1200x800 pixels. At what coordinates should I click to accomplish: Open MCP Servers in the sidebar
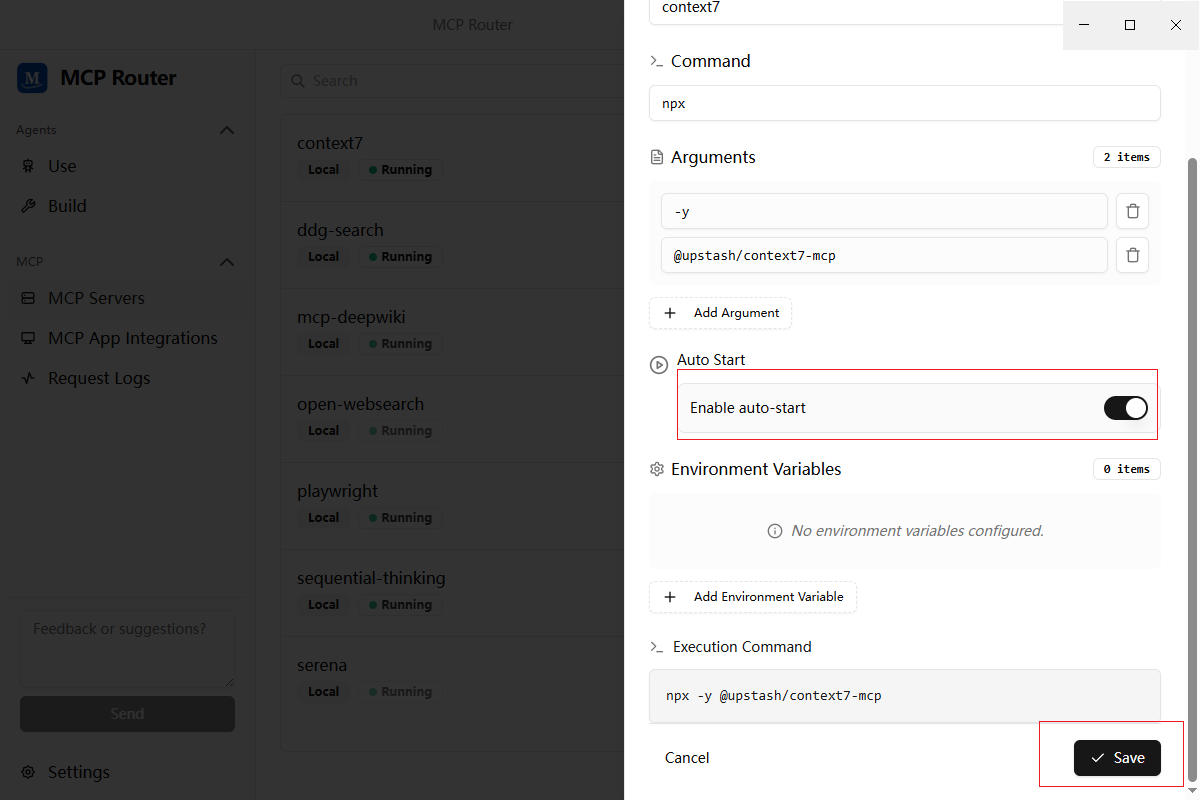pos(96,298)
